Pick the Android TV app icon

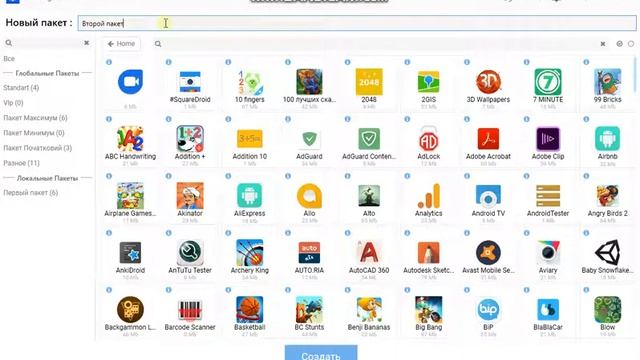488,196
